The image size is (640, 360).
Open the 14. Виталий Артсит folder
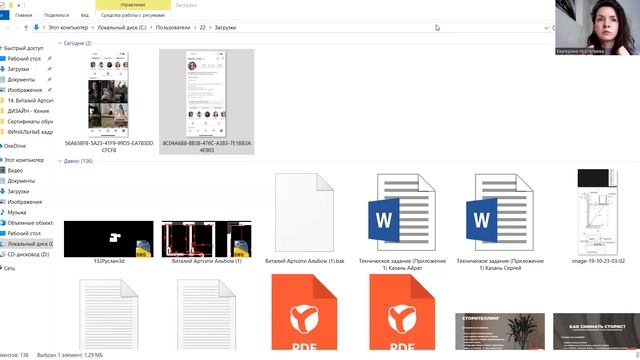pos(30,100)
